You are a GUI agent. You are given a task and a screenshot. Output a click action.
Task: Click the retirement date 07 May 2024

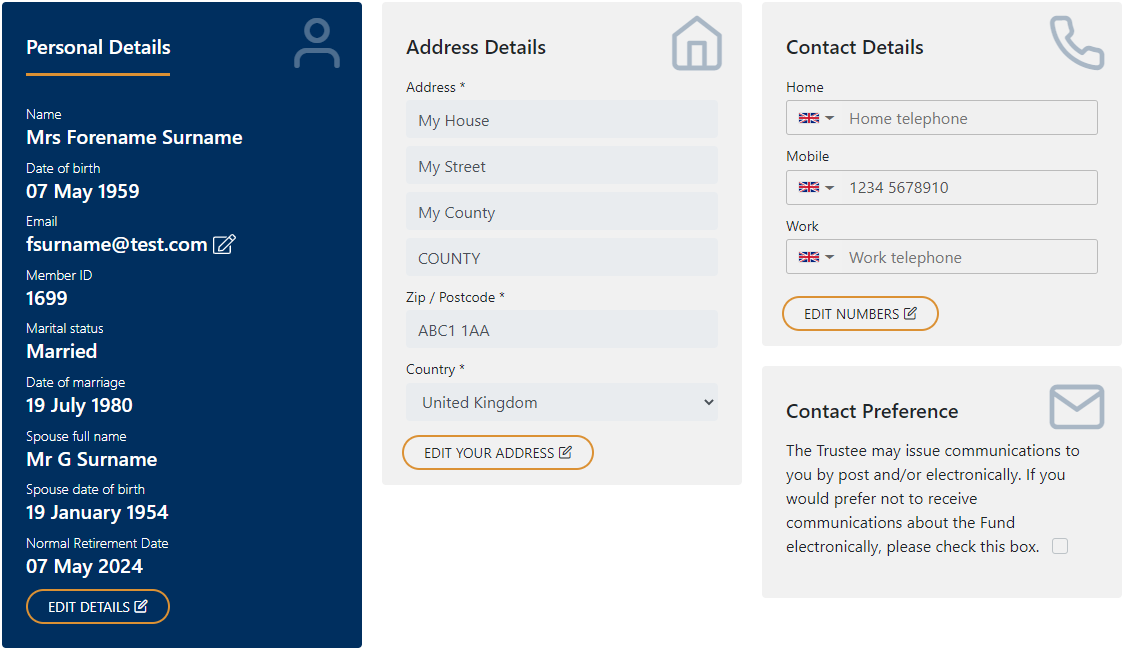[85, 566]
